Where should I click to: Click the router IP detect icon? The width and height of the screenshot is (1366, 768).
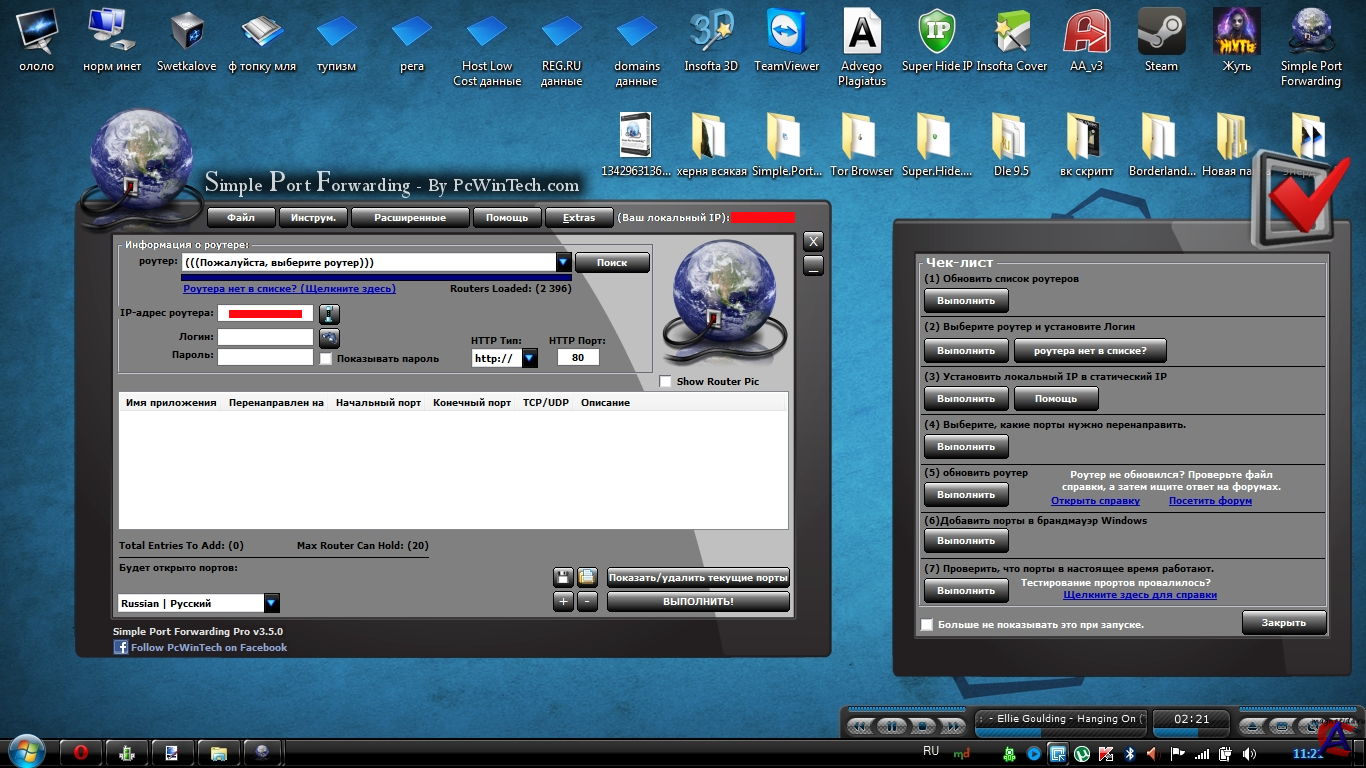pyautogui.click(x=329, y=314)
